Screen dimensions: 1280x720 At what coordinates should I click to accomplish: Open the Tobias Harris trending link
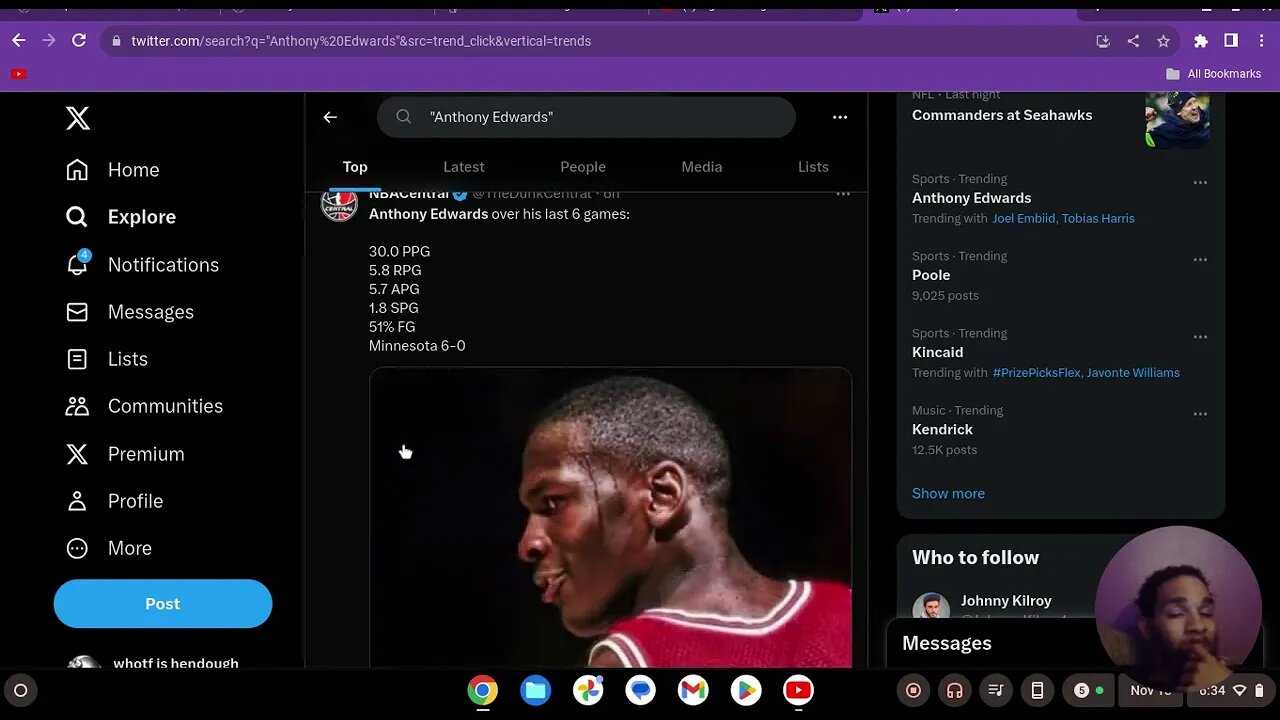click(1098, 218)
